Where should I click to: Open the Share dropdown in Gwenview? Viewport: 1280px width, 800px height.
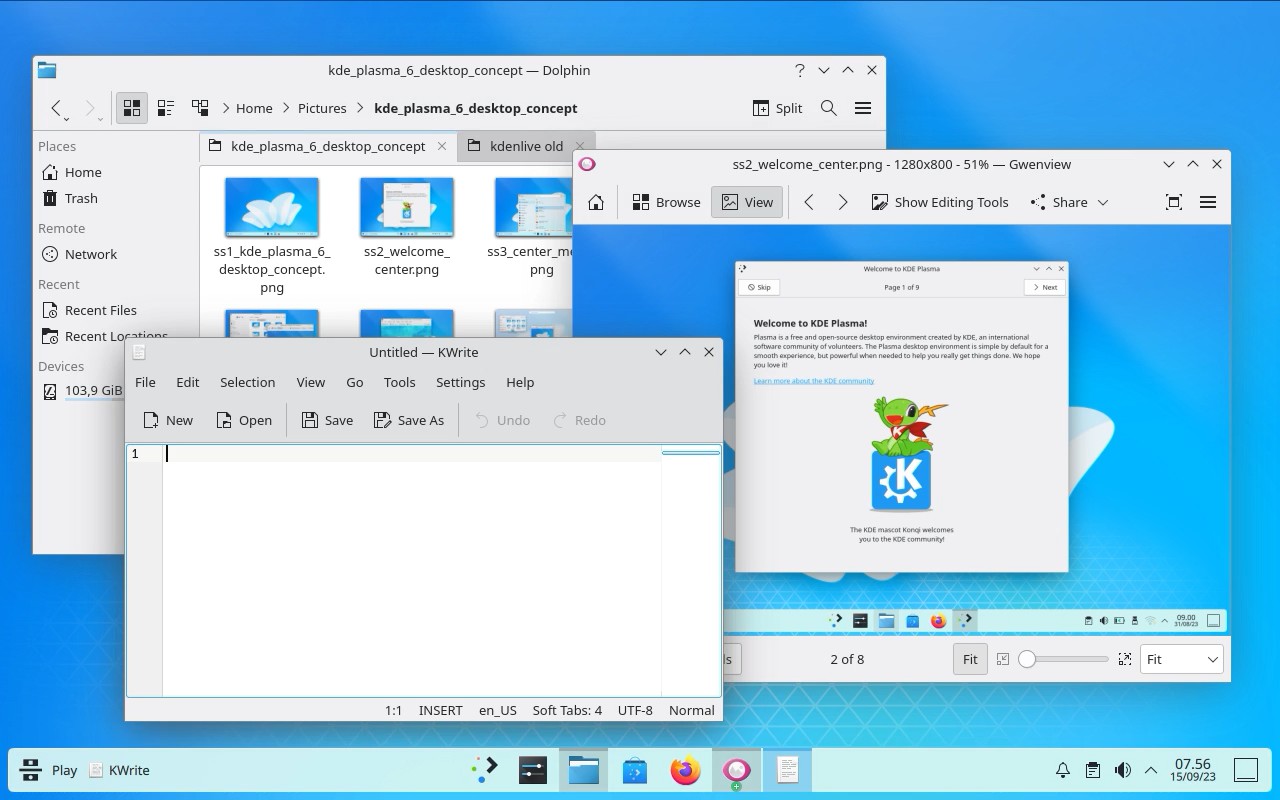[1068, 202]
